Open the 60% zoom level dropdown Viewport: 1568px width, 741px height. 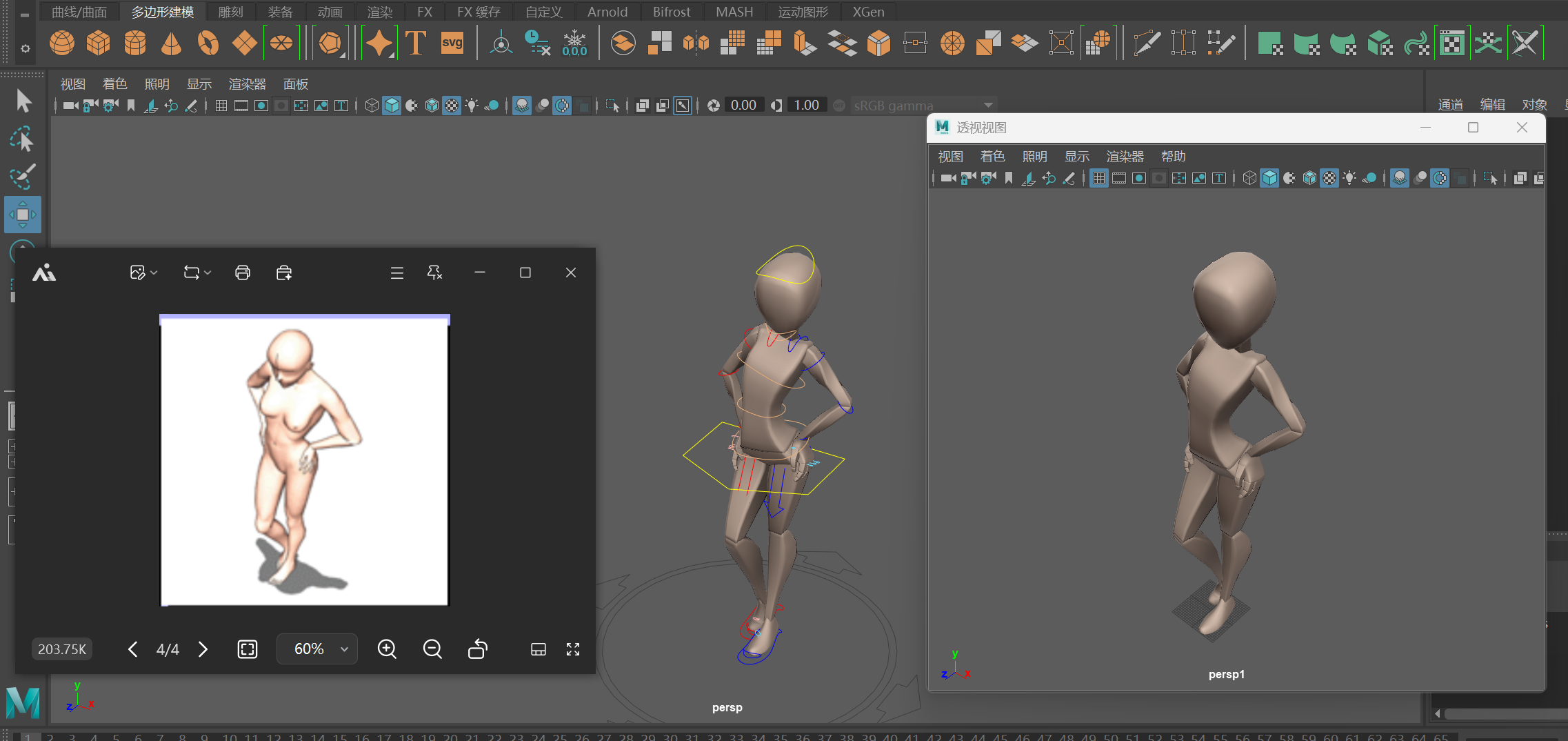(x=344, y=649)
